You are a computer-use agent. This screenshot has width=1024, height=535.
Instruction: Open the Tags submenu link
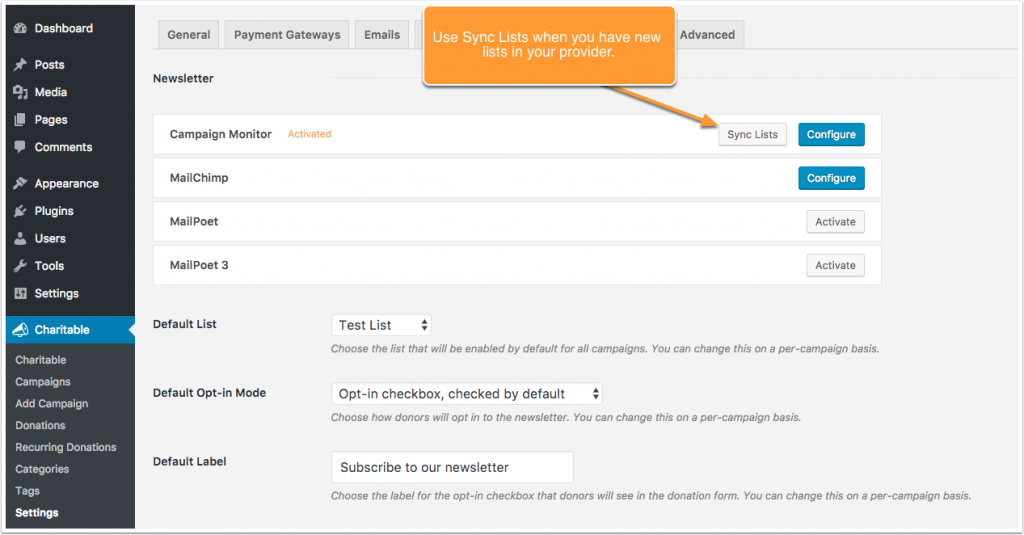pyautogui.click(x=27, y=491)
